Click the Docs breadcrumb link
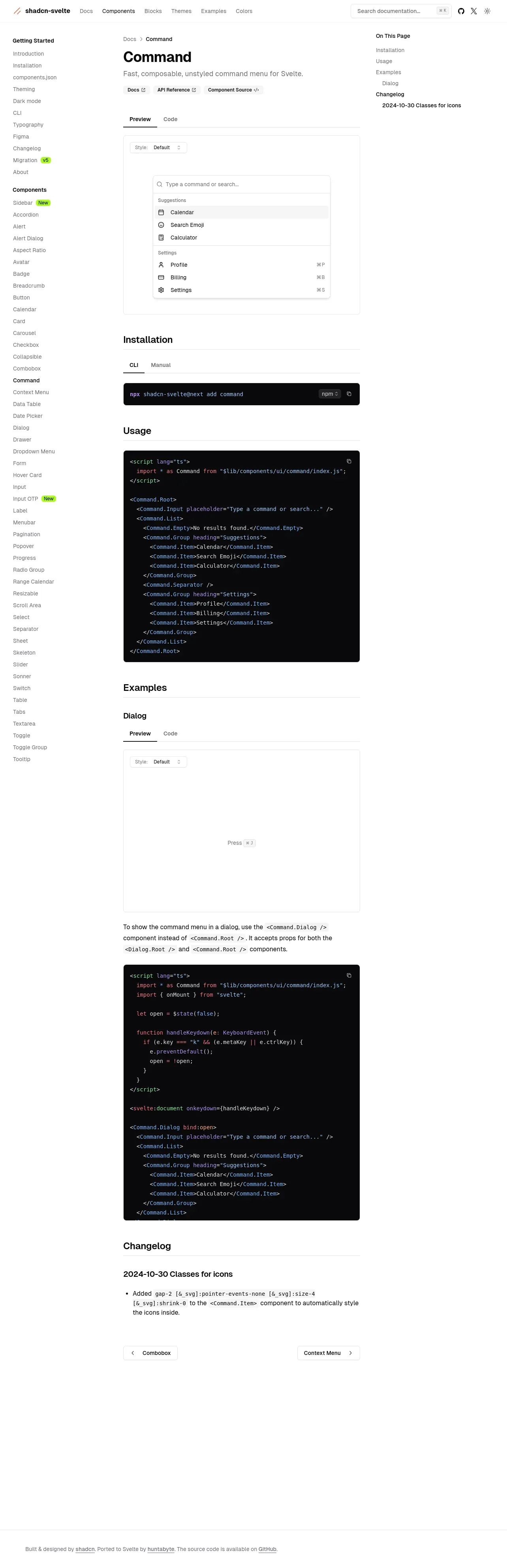This screenshot has height=1568, width=507. (130, 39)
